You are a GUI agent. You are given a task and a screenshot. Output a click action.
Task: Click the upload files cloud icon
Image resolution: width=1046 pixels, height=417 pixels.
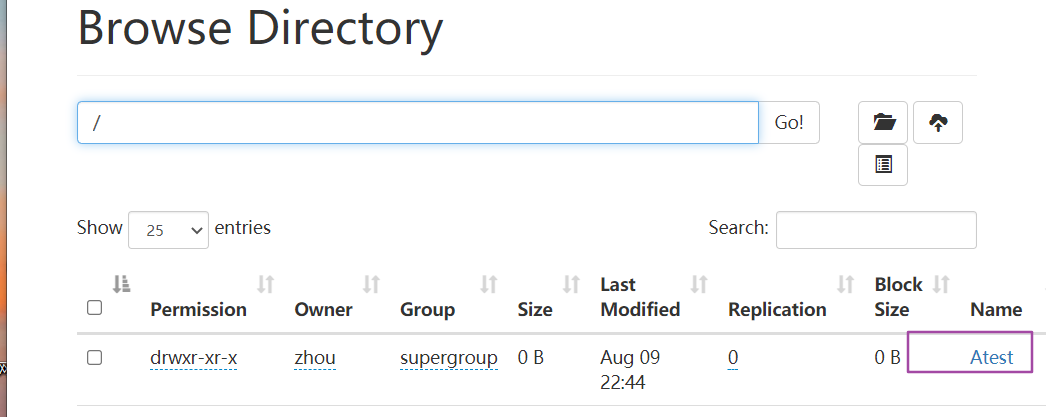click(937, 123)
